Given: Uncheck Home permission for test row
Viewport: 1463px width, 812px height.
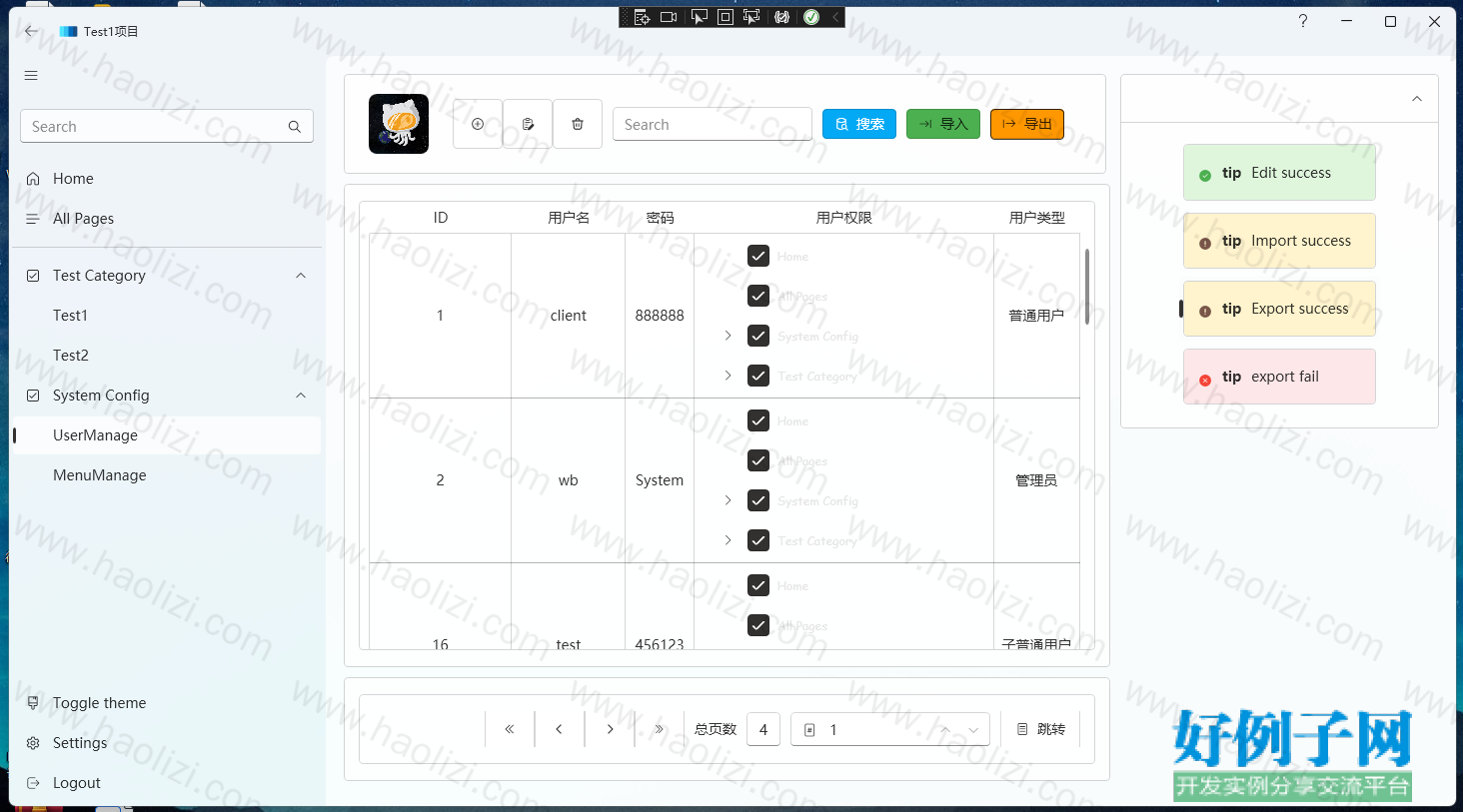Looking at the screenshot, I should click(758, 585).
